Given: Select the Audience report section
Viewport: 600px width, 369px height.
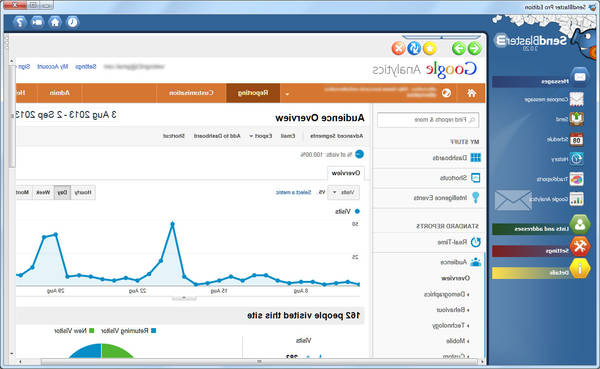Looking at the screenshot, I should (x=460, y=262).
